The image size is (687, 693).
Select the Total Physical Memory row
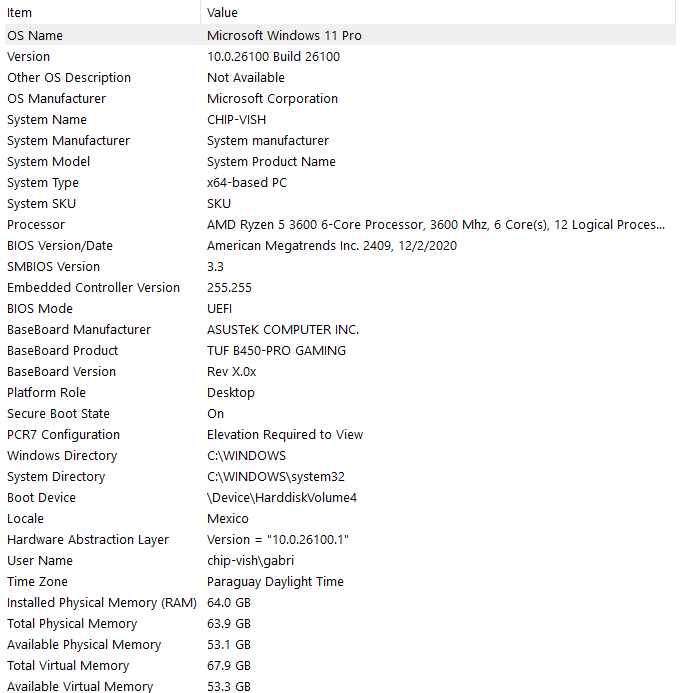pos(340,623)
